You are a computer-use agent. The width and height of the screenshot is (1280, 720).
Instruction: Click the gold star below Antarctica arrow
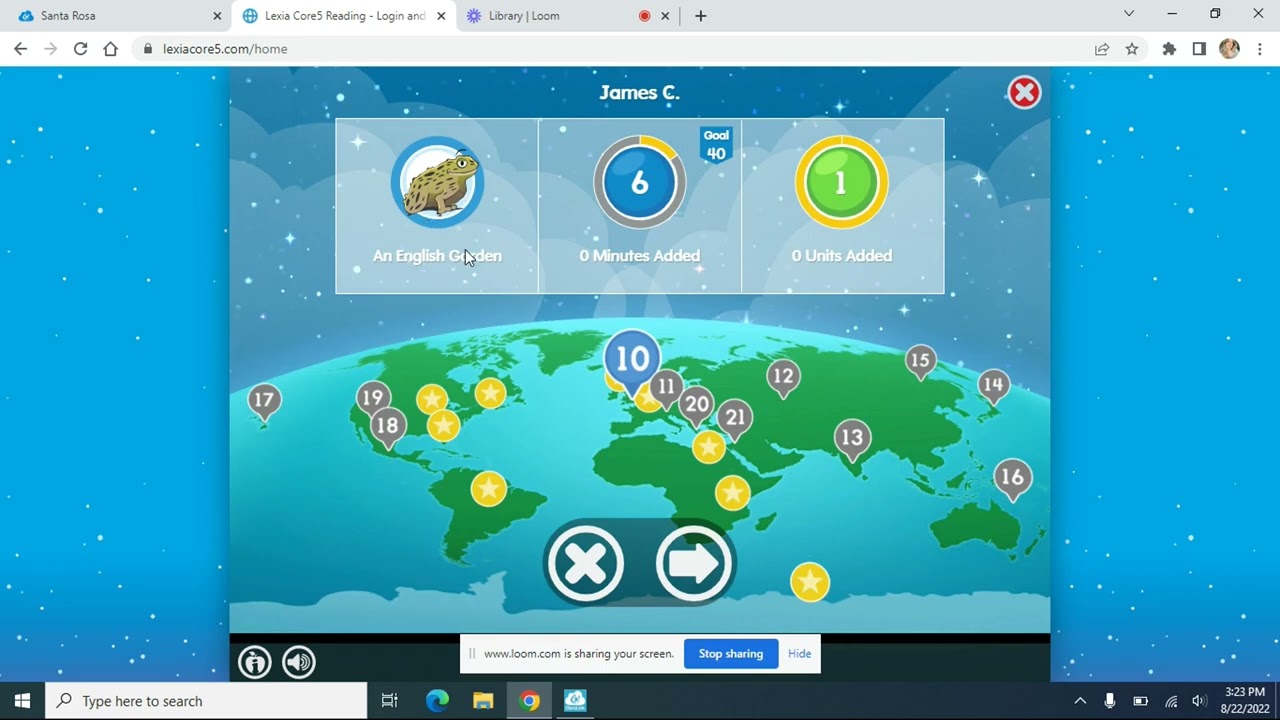point(809,582)
